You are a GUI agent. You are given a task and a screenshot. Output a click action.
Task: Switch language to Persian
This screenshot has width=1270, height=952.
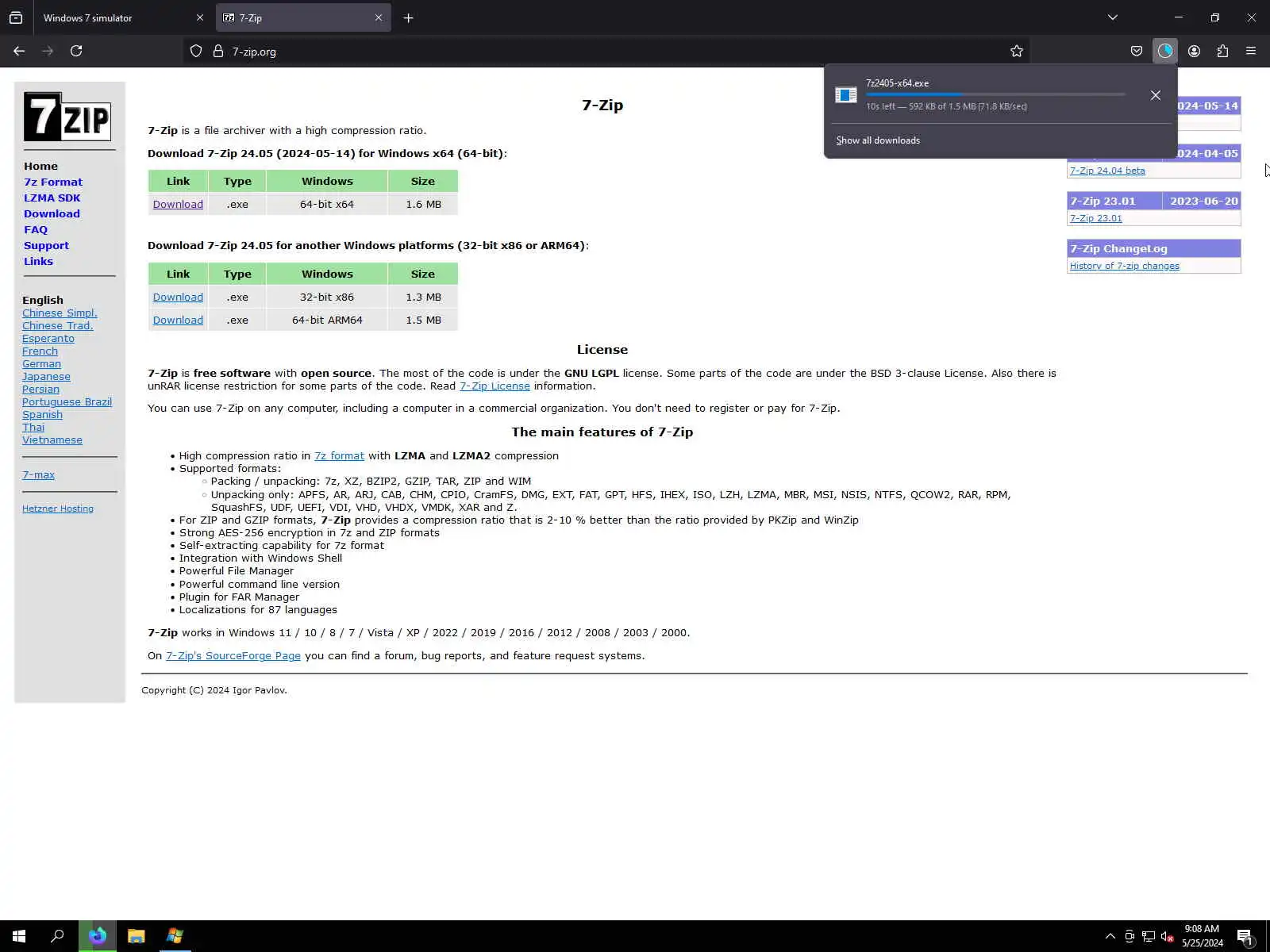[x=40, y=389]
